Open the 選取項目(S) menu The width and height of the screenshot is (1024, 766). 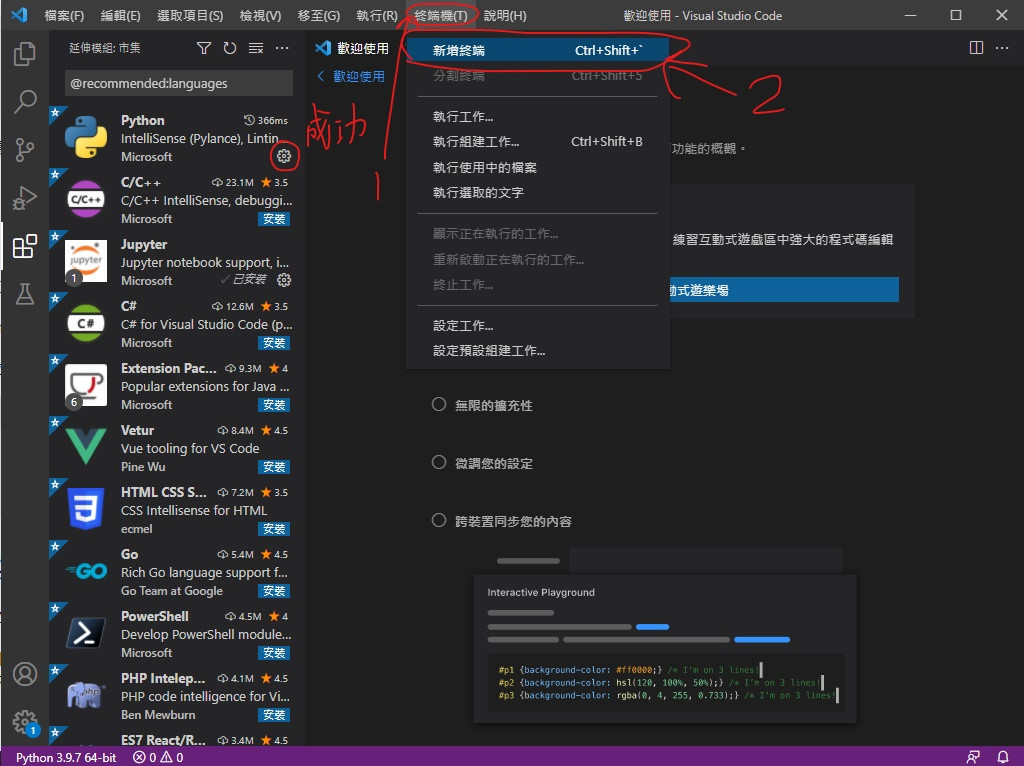click(189, 15)
